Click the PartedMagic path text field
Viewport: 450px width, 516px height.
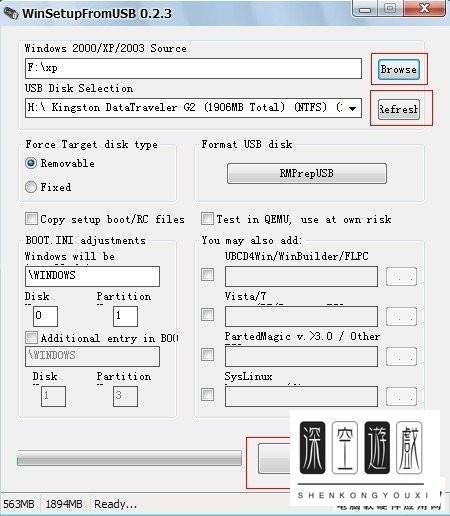tap(301, 356)
